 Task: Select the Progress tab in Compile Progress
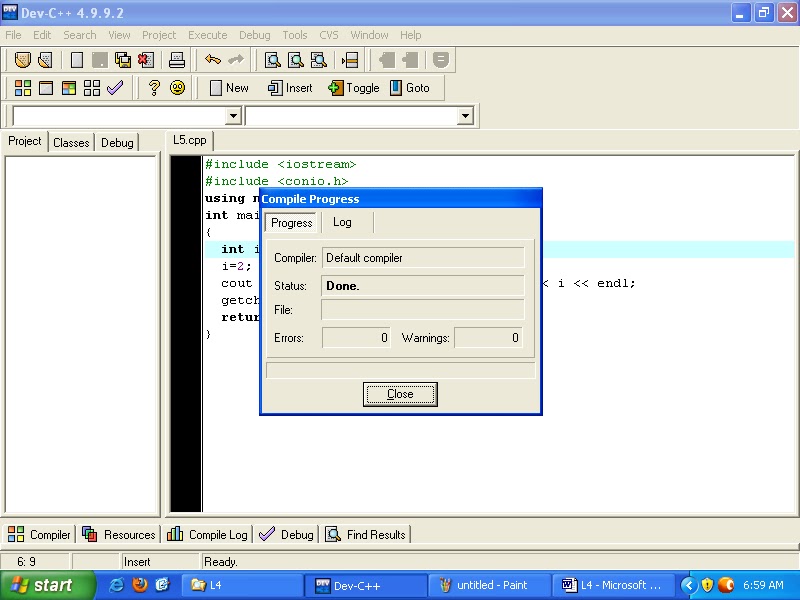point(291,223)
